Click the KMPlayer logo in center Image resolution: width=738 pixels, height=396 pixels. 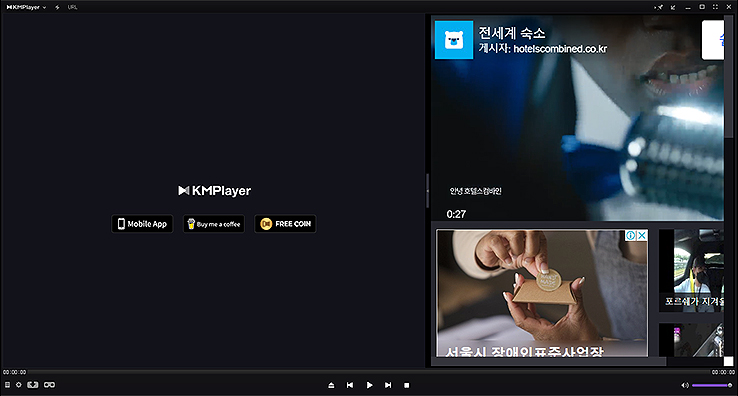(215, 191)
